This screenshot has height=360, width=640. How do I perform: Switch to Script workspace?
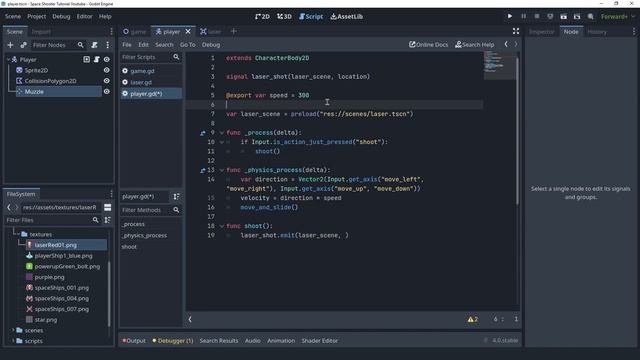click(311, 16)
